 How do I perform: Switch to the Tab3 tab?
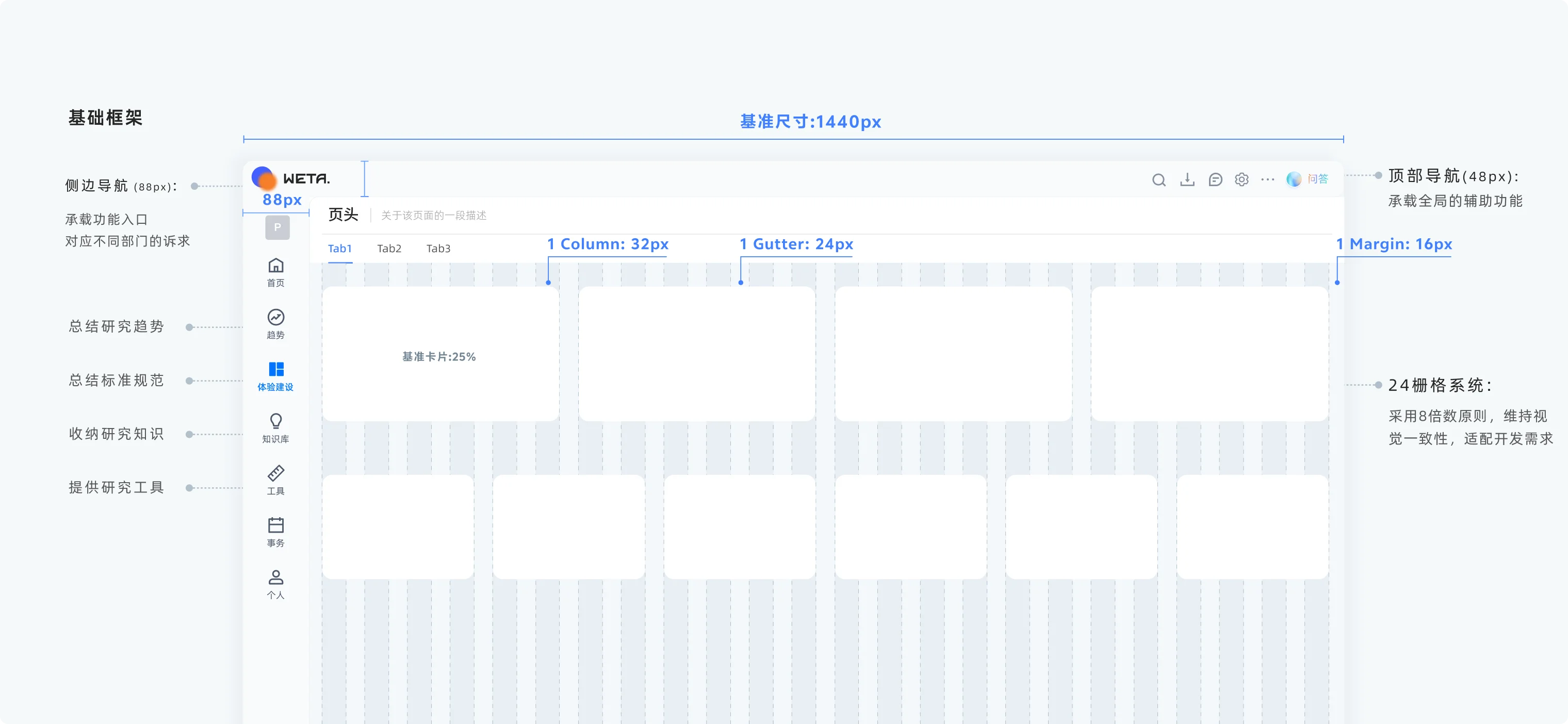pyautogui.click(x=438, y=248)
